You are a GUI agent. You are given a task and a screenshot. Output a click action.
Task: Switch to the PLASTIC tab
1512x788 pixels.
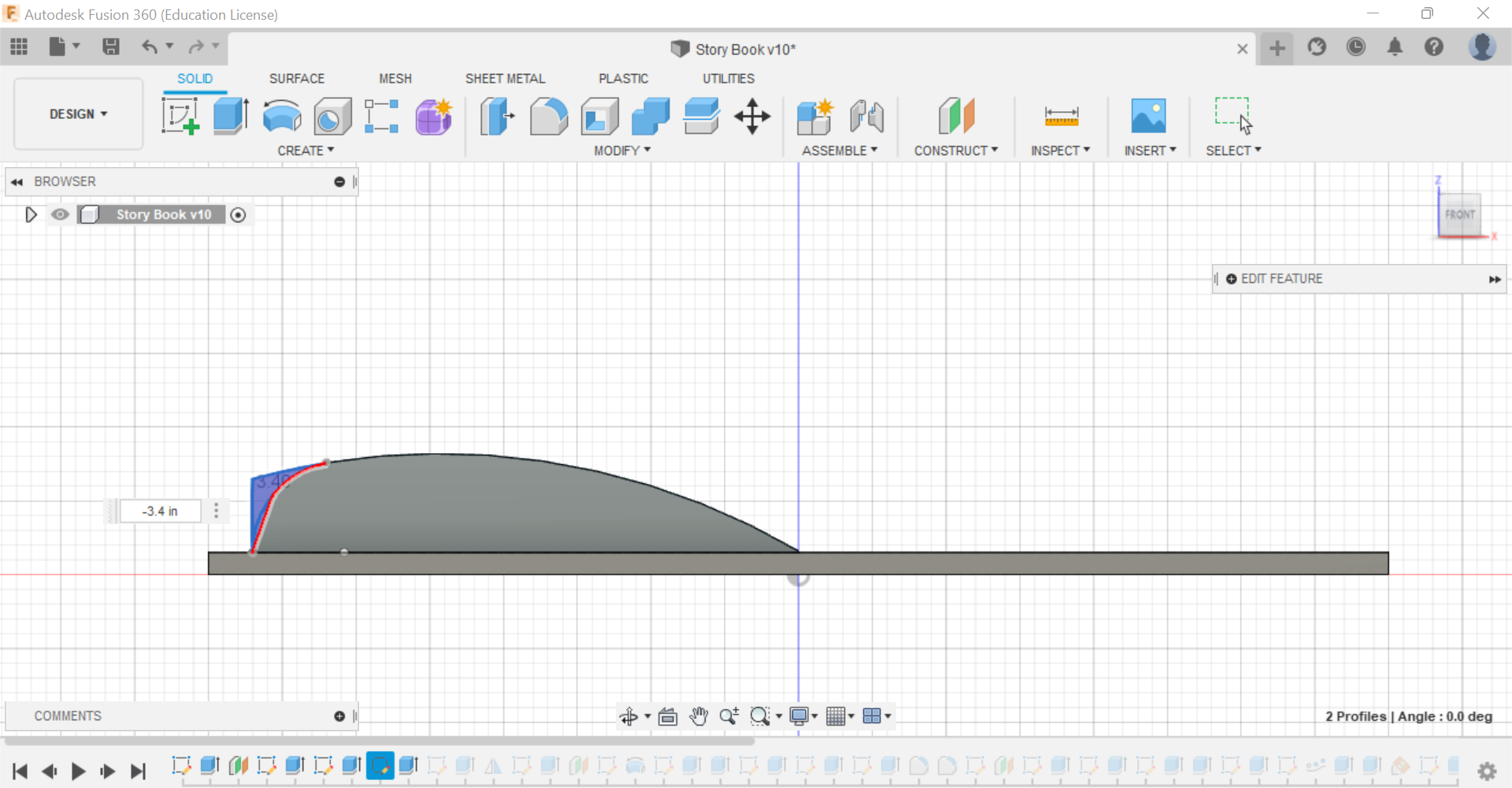tap(624, 79)
